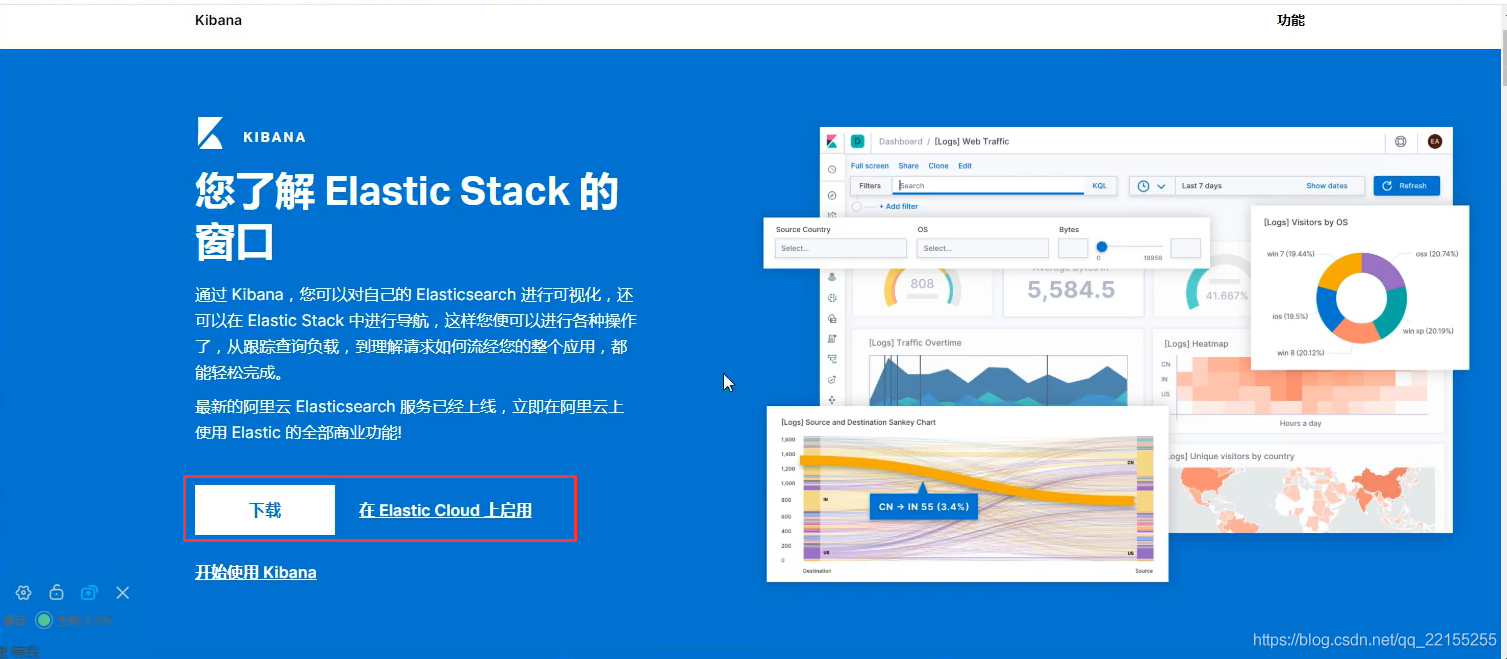1507x659 pixels.
Task: Close the floating toolbar with X icon
Action: [123, 593]
